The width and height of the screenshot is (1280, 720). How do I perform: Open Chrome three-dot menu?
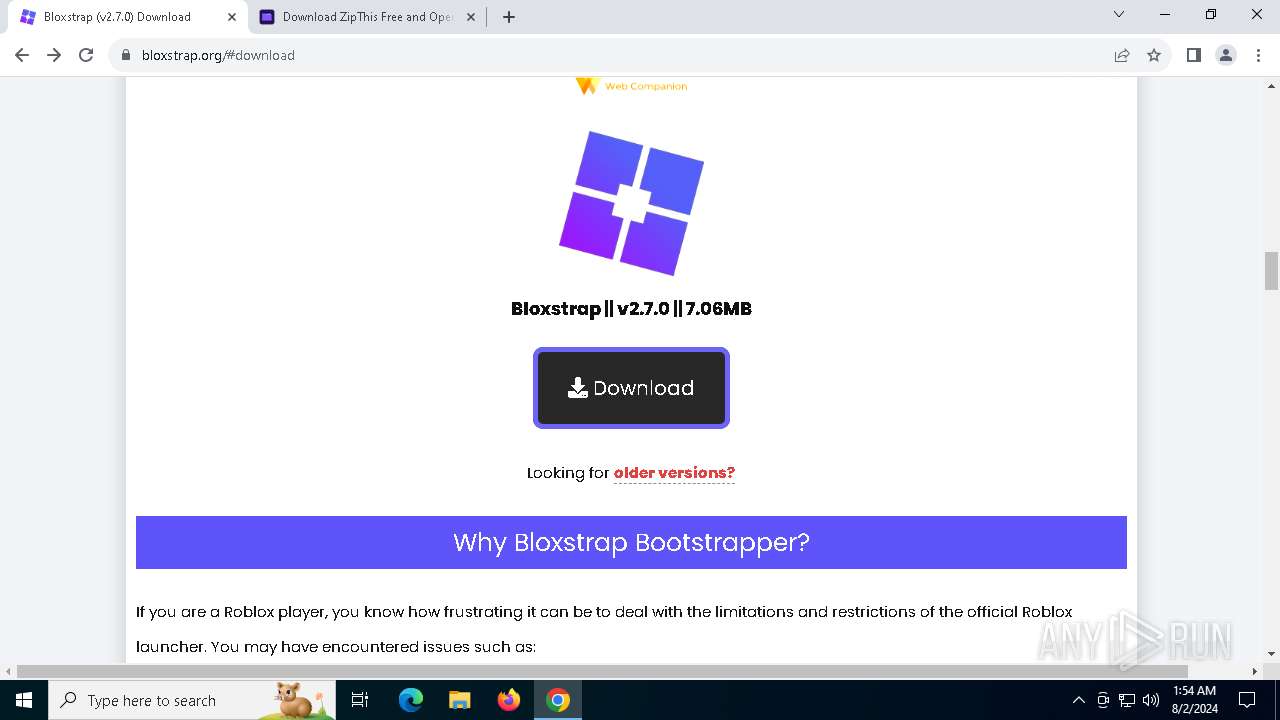pyautogui.click(x=1258, y=55)
